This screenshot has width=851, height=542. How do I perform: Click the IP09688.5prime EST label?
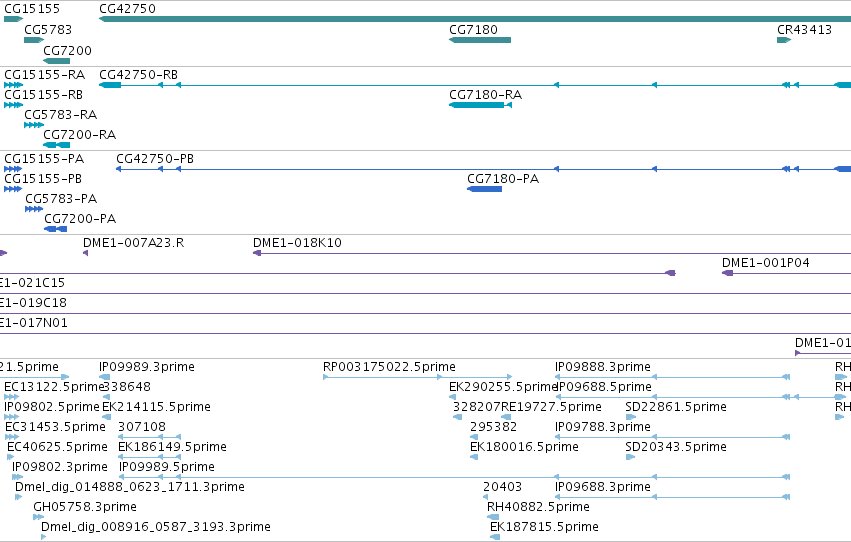click(x=605, y=387)
